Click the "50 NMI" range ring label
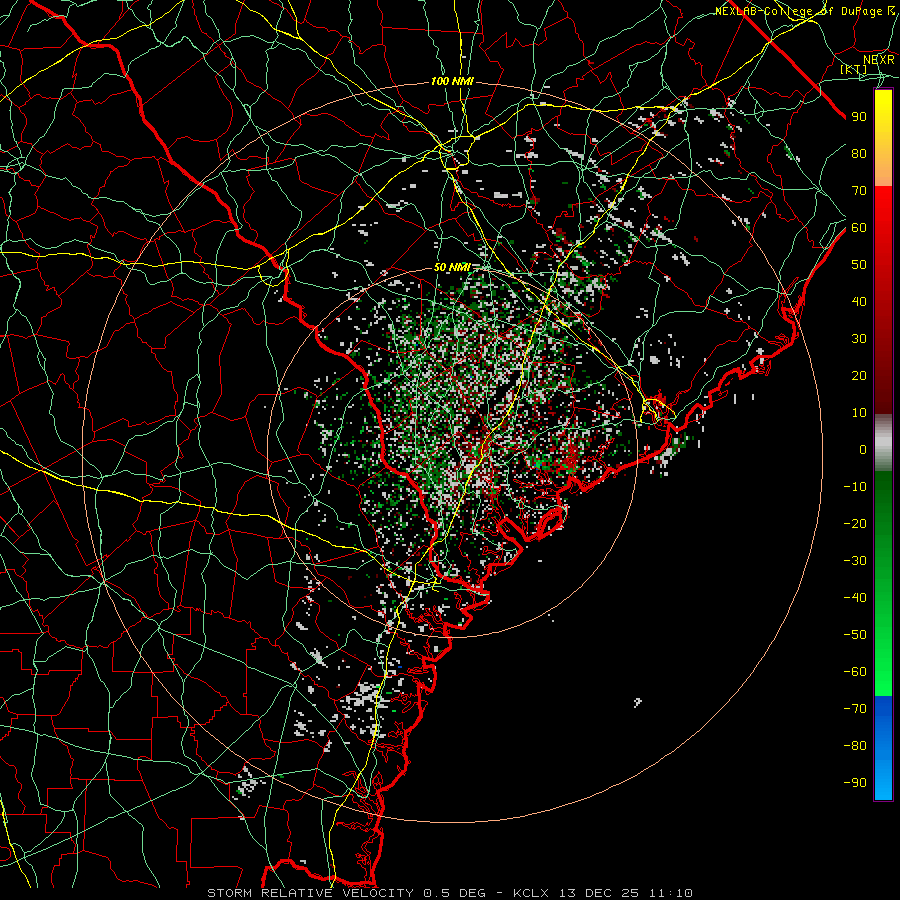Image resolution: width=900 pixels, height=900 pixels. click(452, 267)
